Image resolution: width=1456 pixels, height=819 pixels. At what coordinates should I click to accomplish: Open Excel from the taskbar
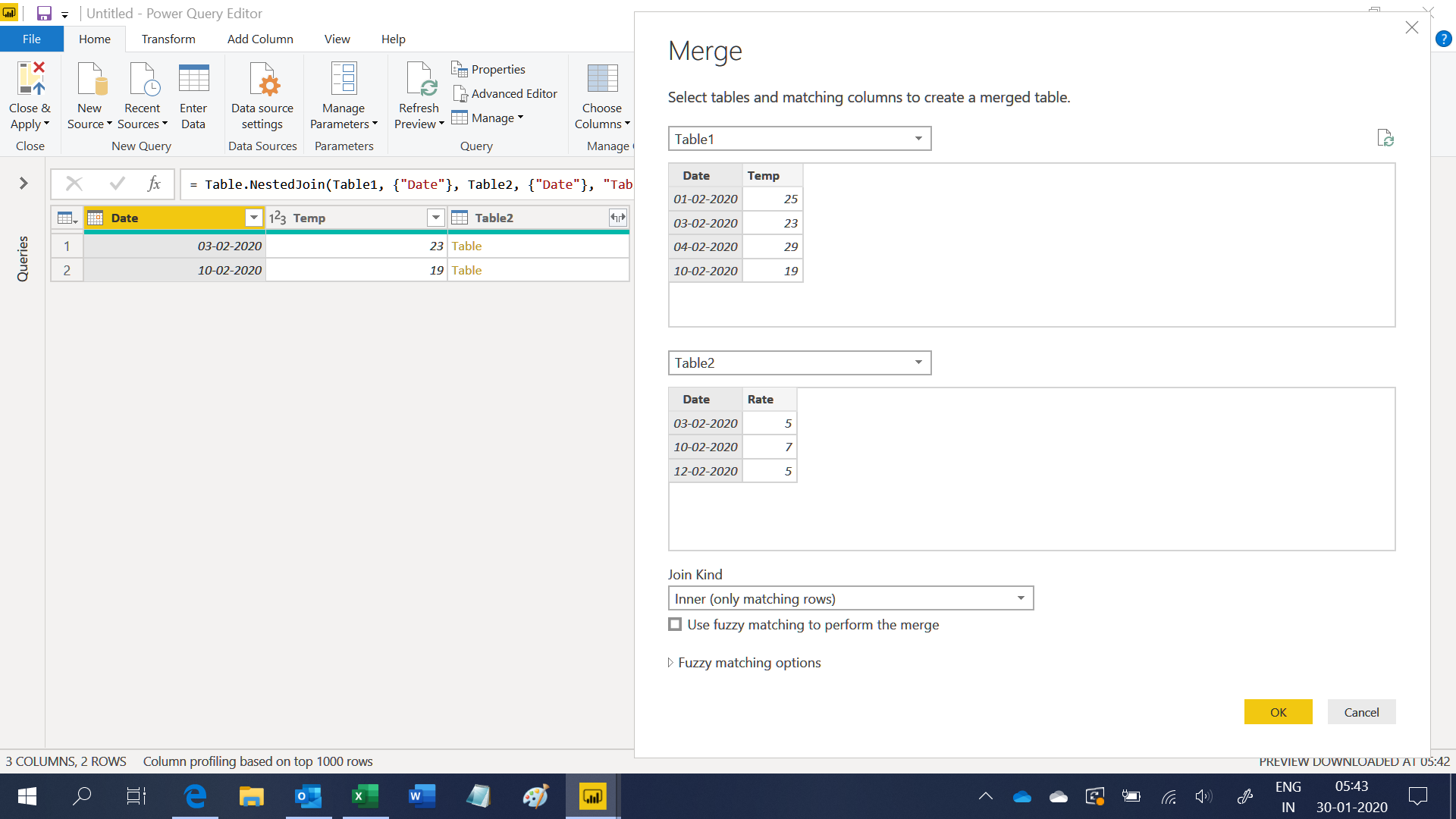tap(366, 796)
